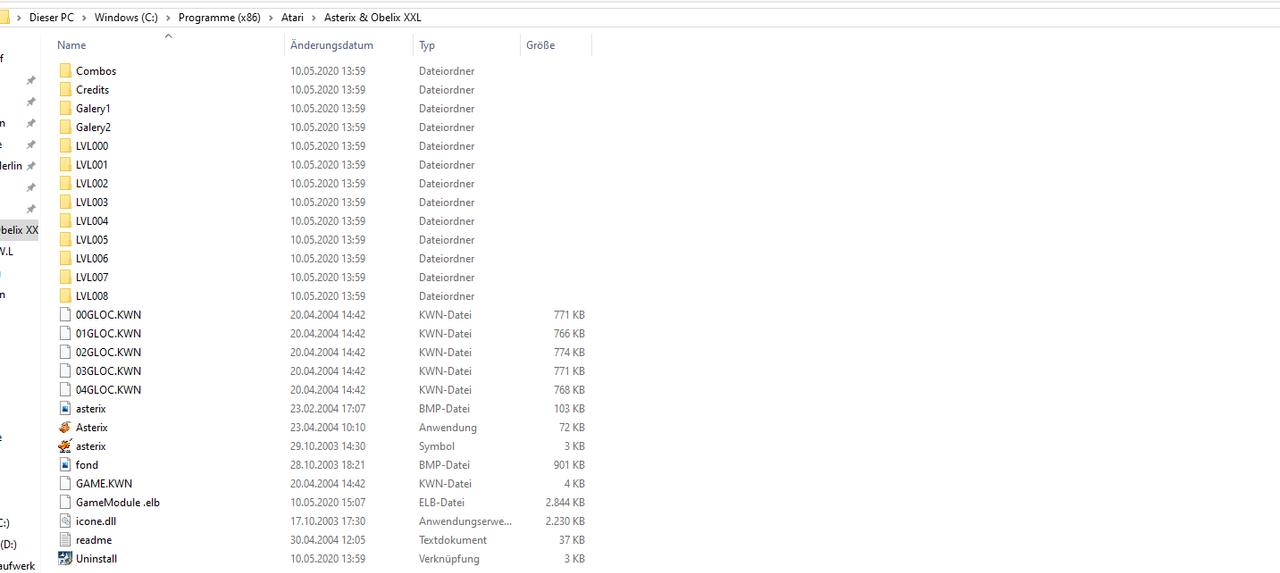Select the 03GLOC.KWN file icon

(x=65, y=371)
